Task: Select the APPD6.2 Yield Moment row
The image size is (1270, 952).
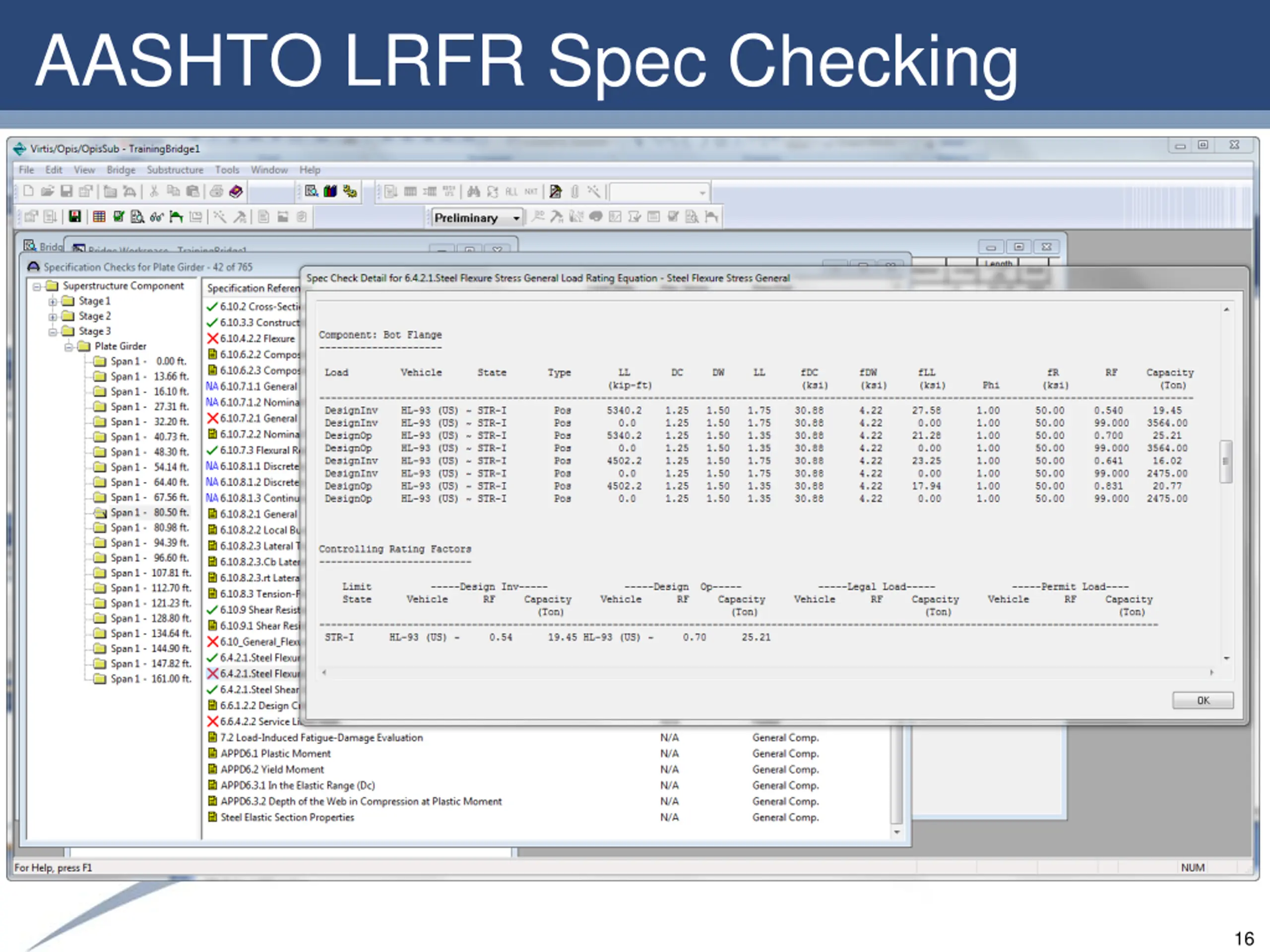Action: pos(266,770)
